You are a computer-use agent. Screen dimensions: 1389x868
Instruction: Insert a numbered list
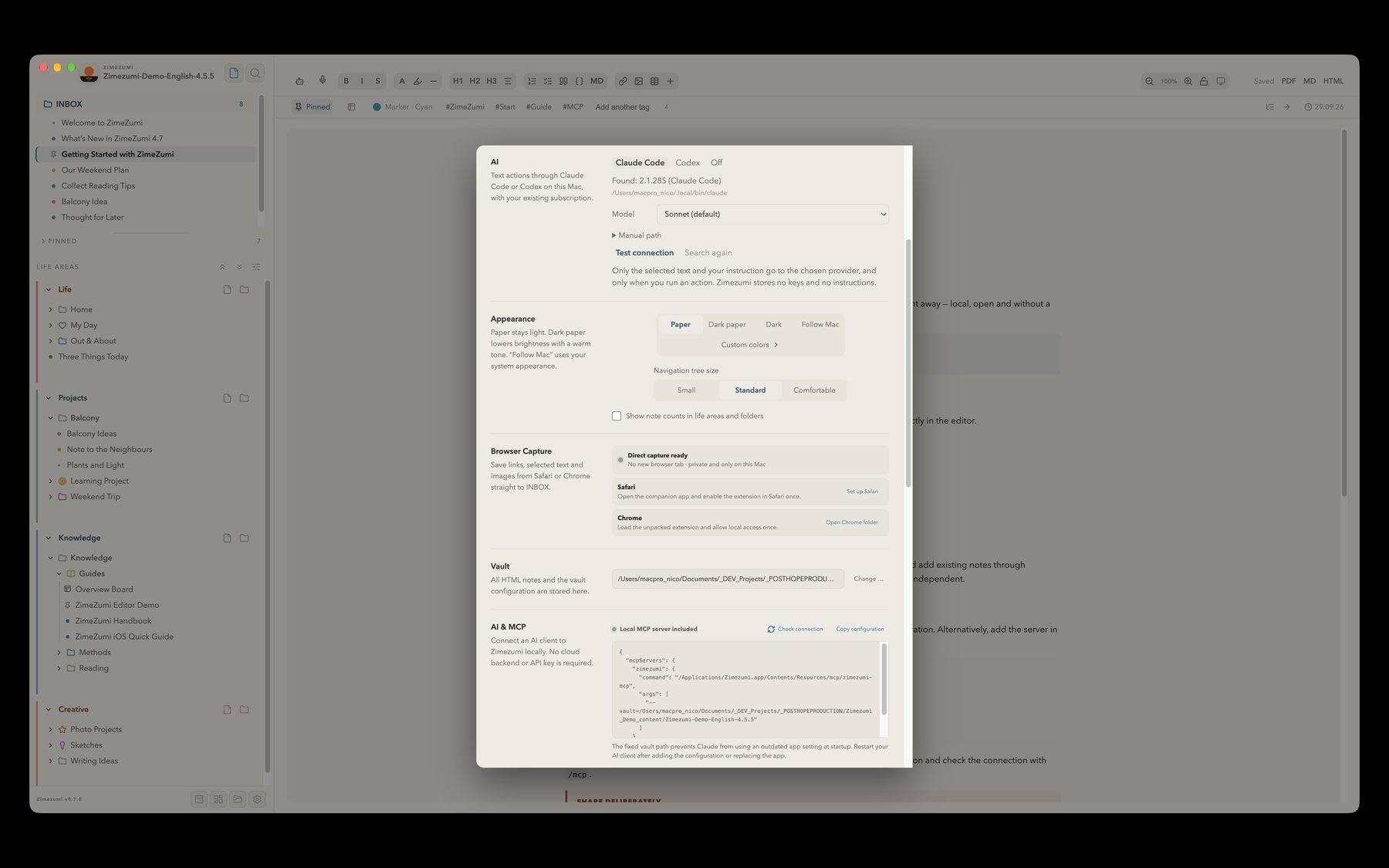pyautogui.click(x=532, y=81)
